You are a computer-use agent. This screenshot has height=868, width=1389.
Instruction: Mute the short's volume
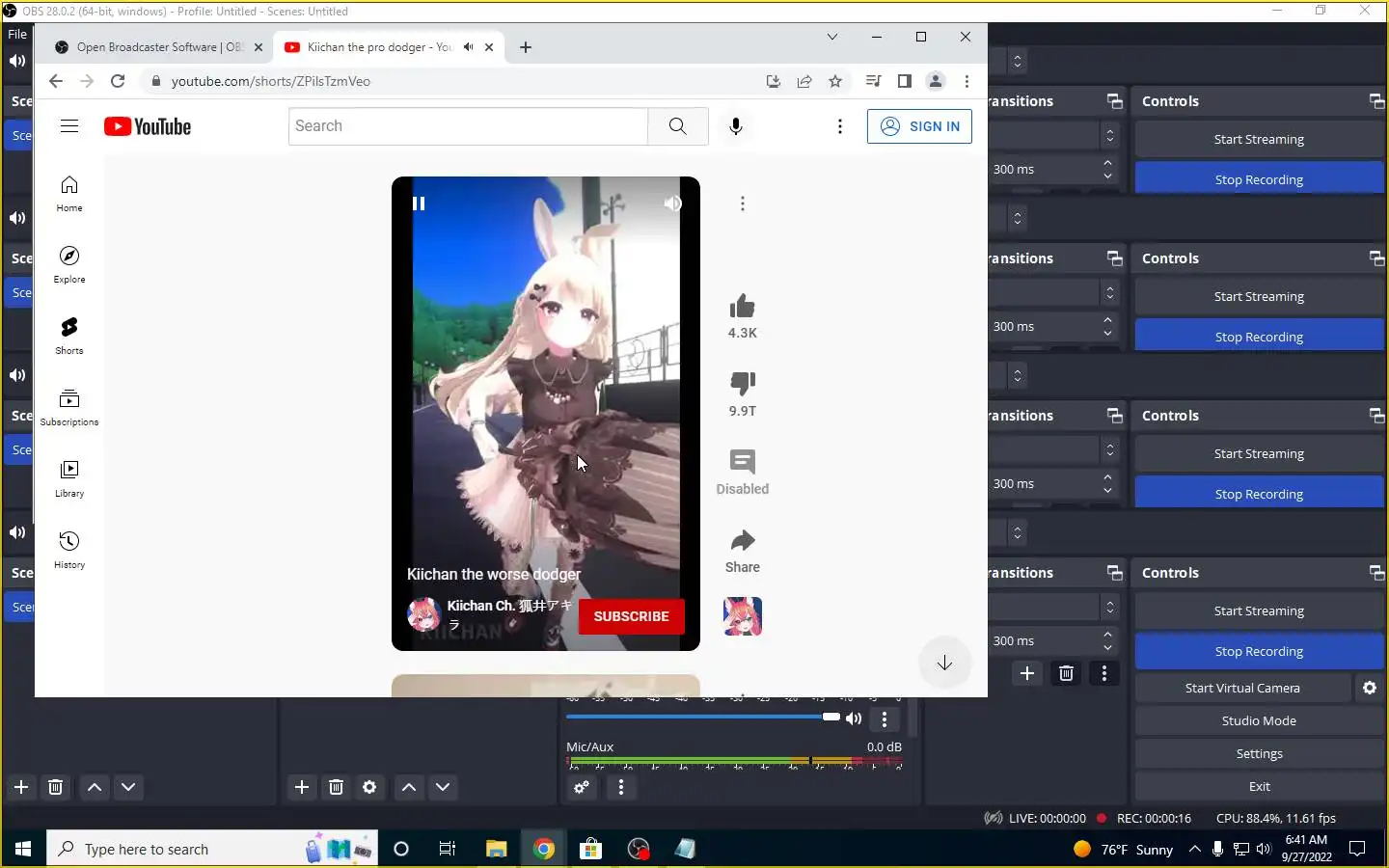coord(672,203)
